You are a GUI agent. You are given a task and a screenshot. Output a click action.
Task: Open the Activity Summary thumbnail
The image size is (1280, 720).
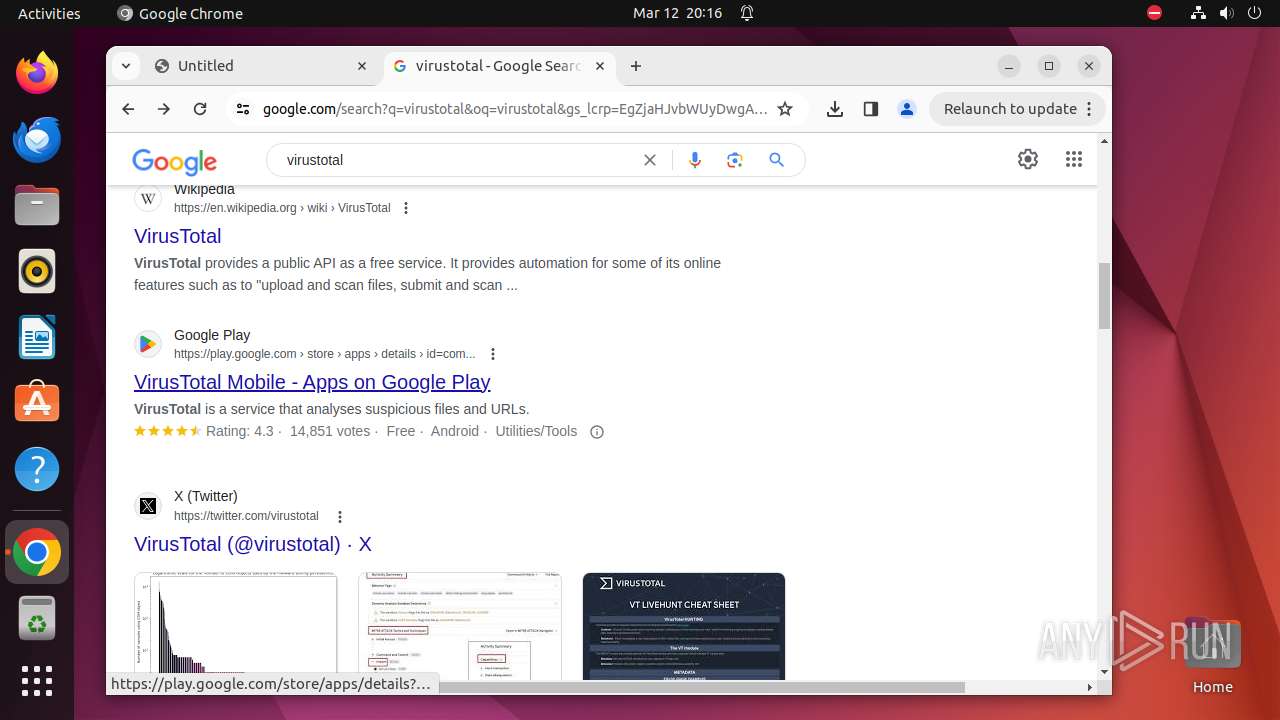click(x=460, y=626)
